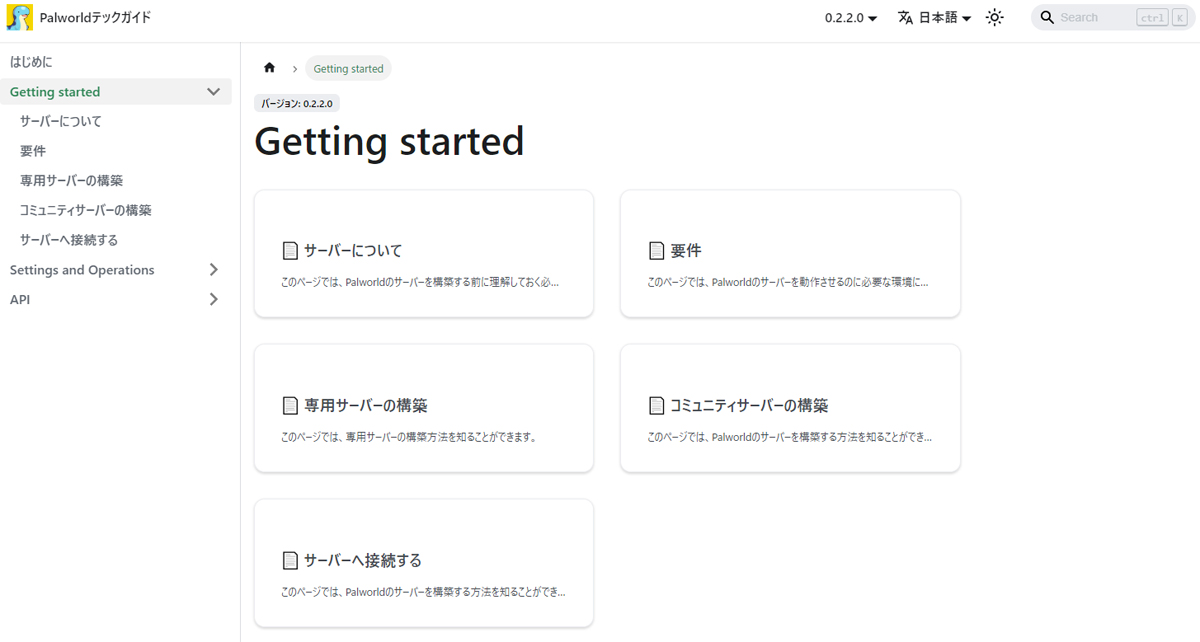Image resolution: width=1200 pixels, height=642 pixels.
Task: Collapse the Getting started sidebar section
Action: 213,92
